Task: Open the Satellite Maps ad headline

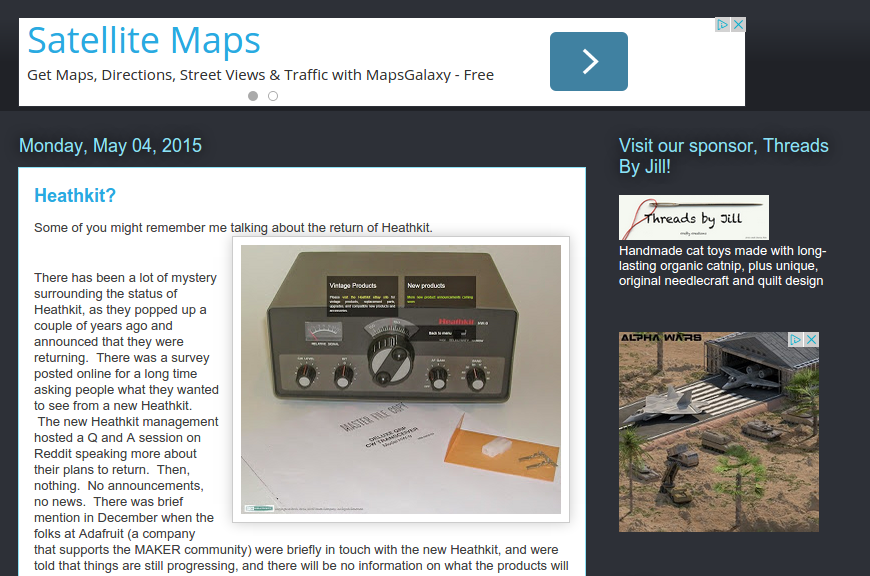Action: tap(144, 41)
